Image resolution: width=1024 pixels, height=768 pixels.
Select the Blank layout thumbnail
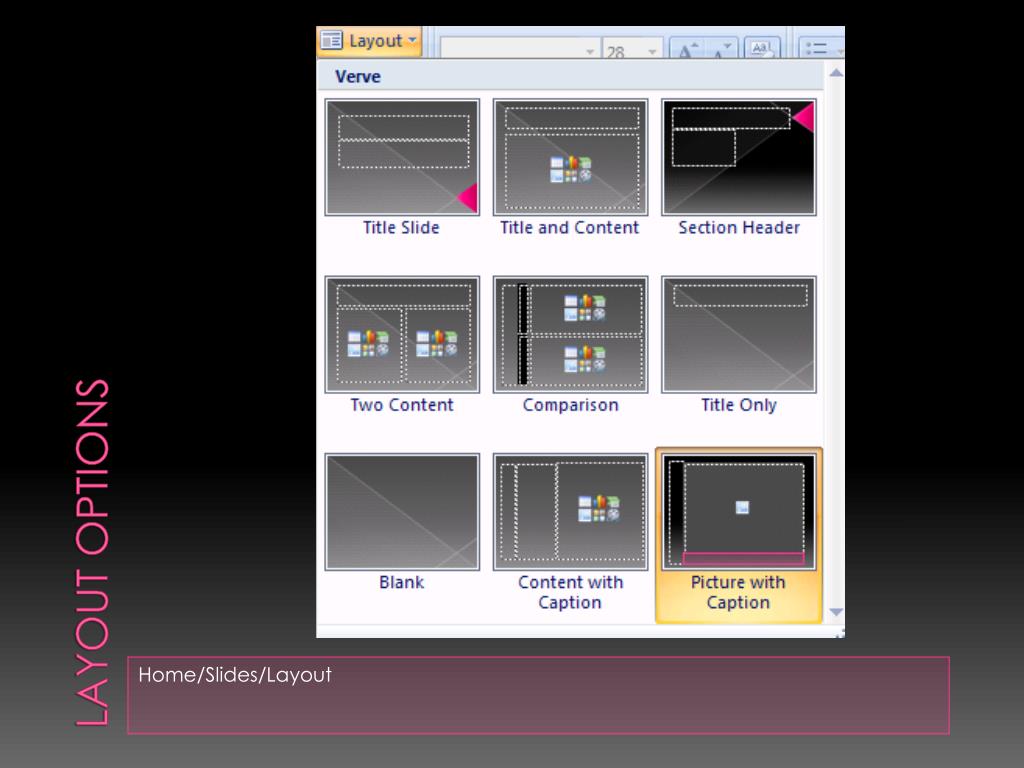(x=402, y=512)
